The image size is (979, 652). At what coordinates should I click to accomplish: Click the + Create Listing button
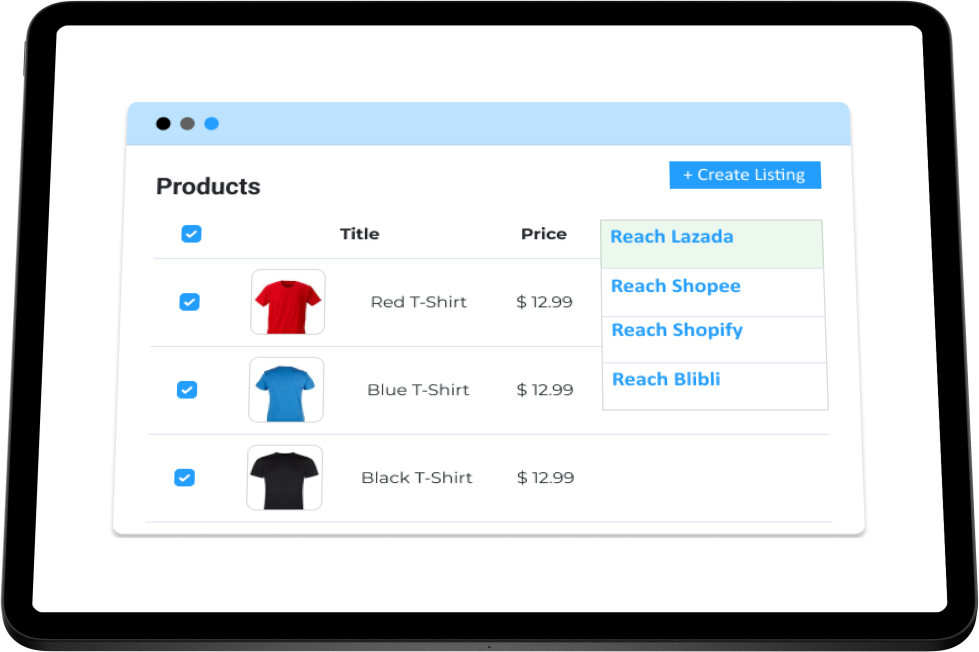click(745, 175)
